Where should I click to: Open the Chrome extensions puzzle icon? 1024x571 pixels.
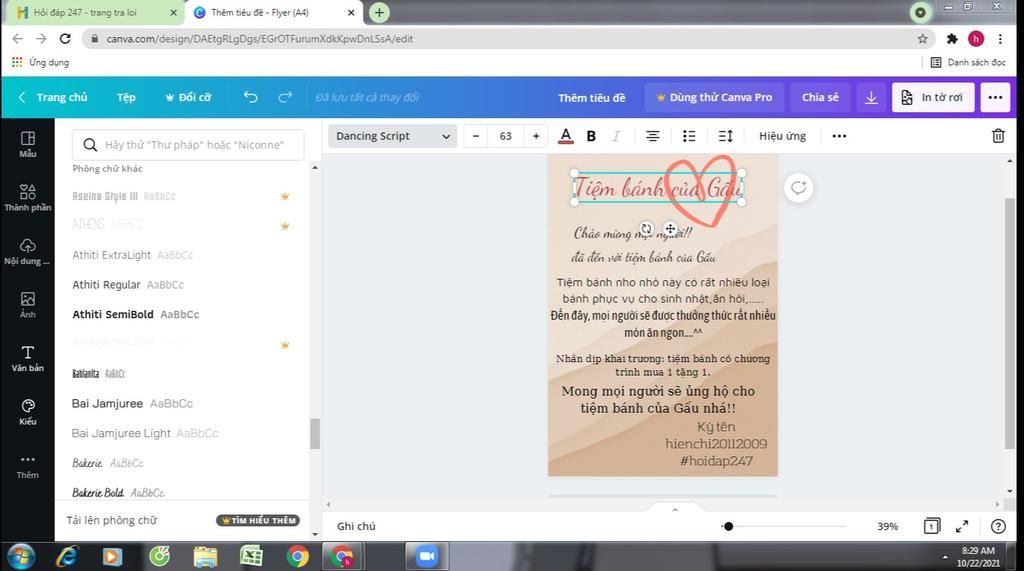[x=952, y=39]
